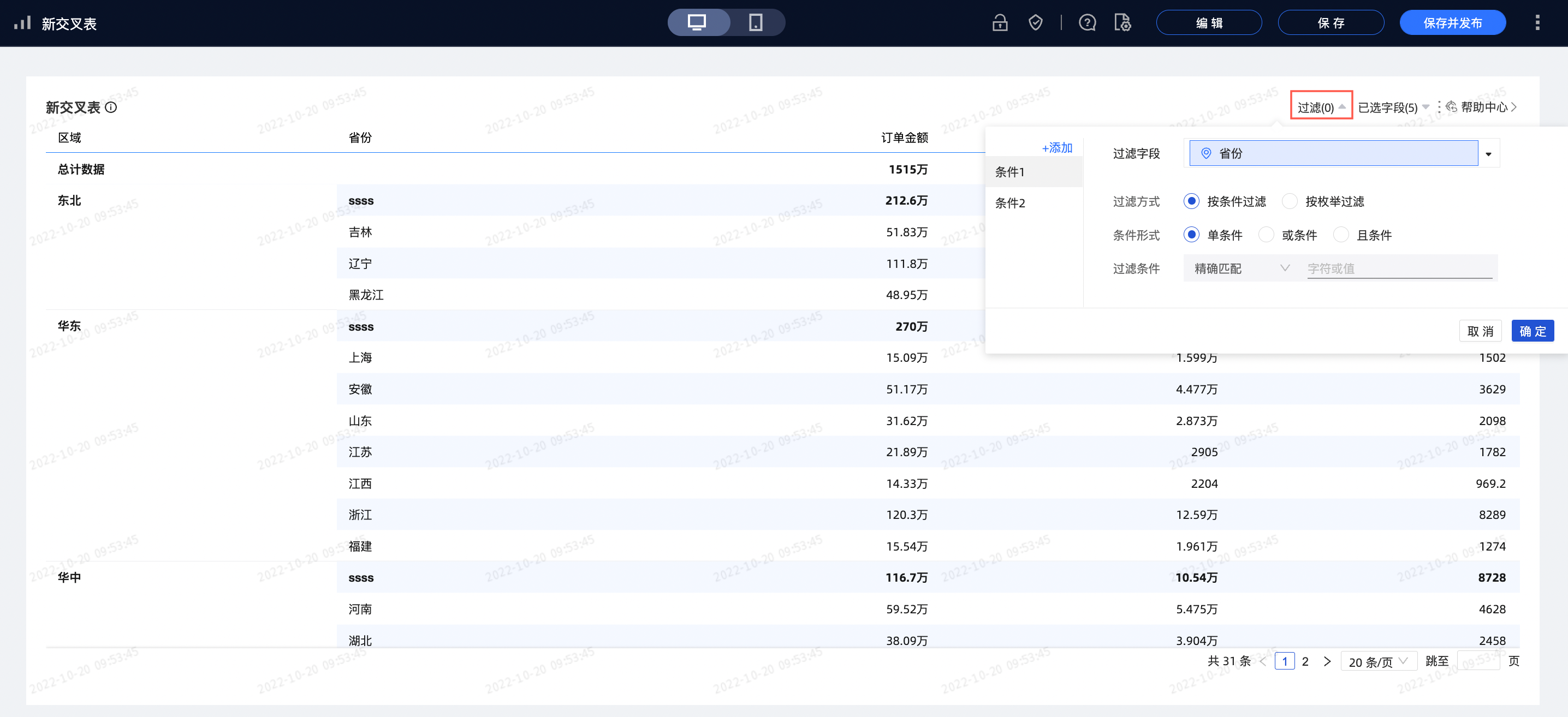Image resolution: width=1568 pixels, height=717 pixels.
Task: Open the help question mark icon
Action: [1087, 23]
